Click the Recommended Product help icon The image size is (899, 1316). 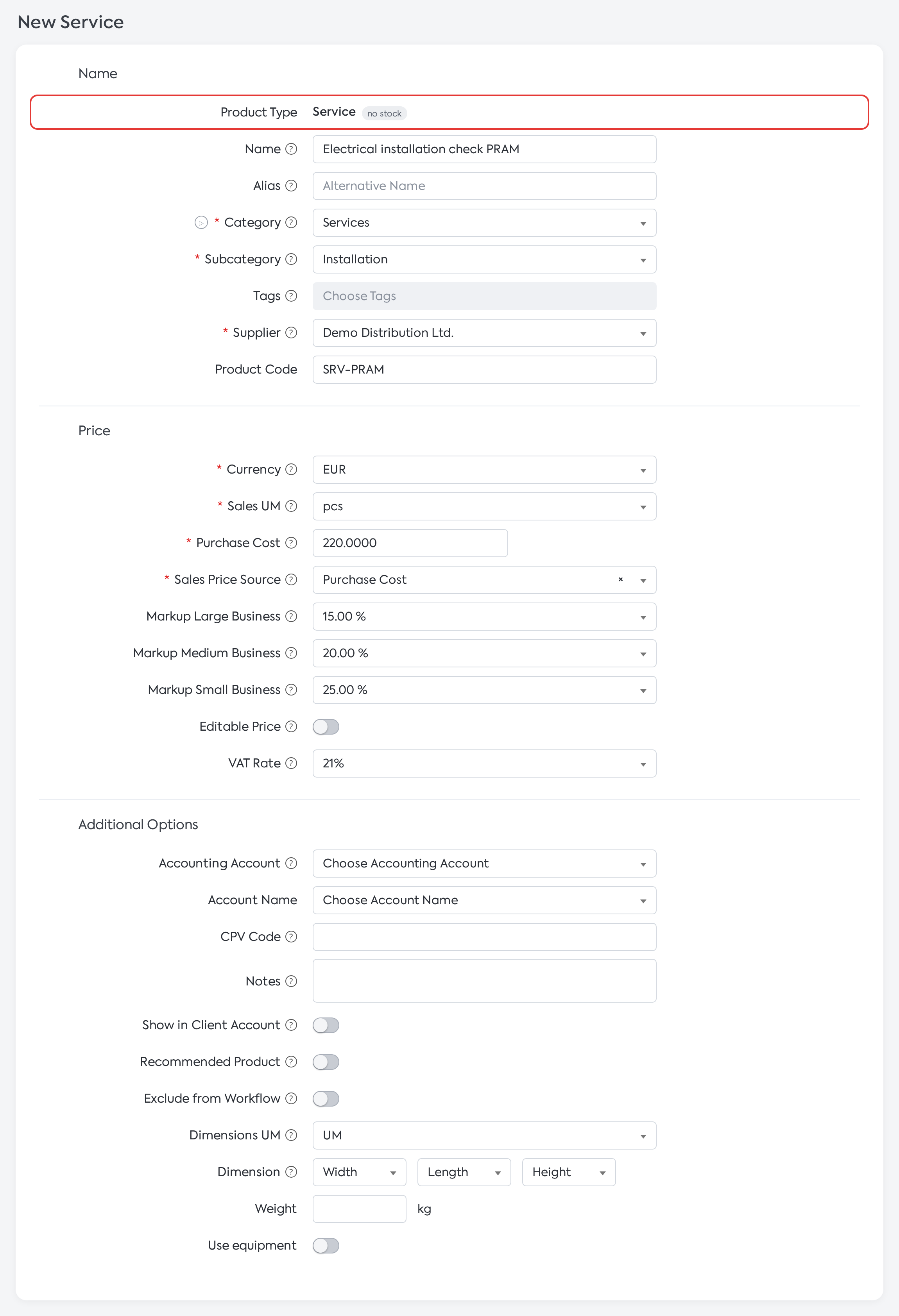(x=291, y=1062)
